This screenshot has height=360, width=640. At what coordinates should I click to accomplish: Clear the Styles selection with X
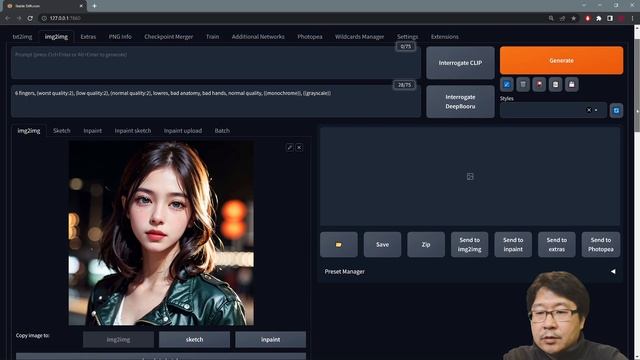pyautogui.click(x=589, y=110)
